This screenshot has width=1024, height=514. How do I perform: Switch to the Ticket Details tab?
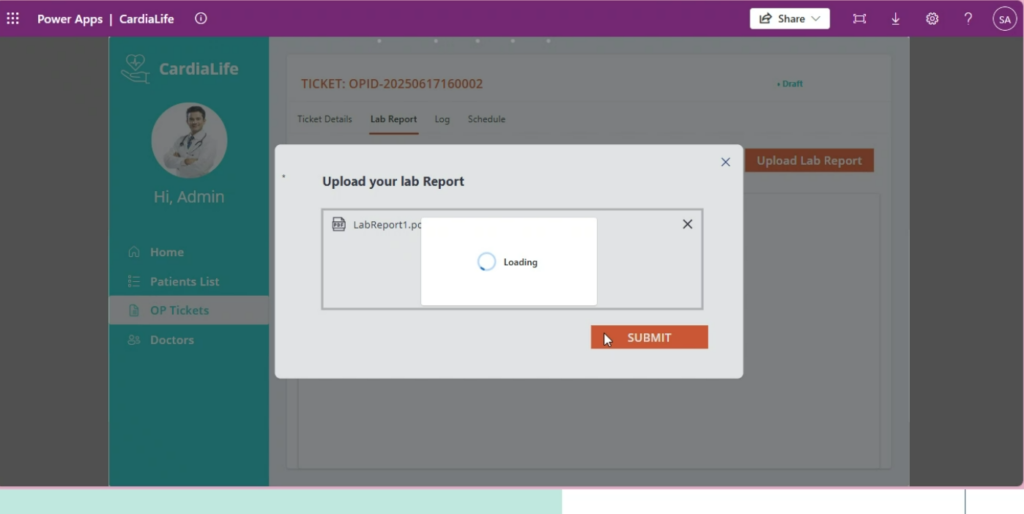click(325, 119)
